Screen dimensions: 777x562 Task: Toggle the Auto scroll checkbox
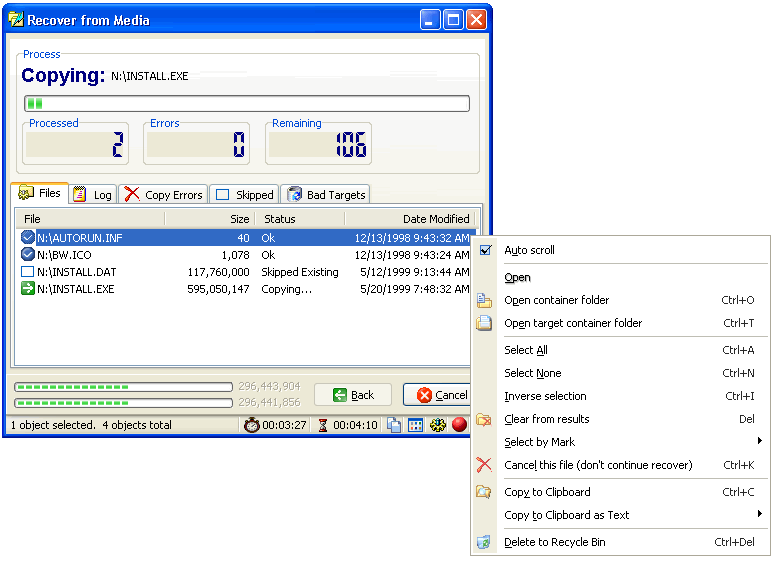coord(486,250)
